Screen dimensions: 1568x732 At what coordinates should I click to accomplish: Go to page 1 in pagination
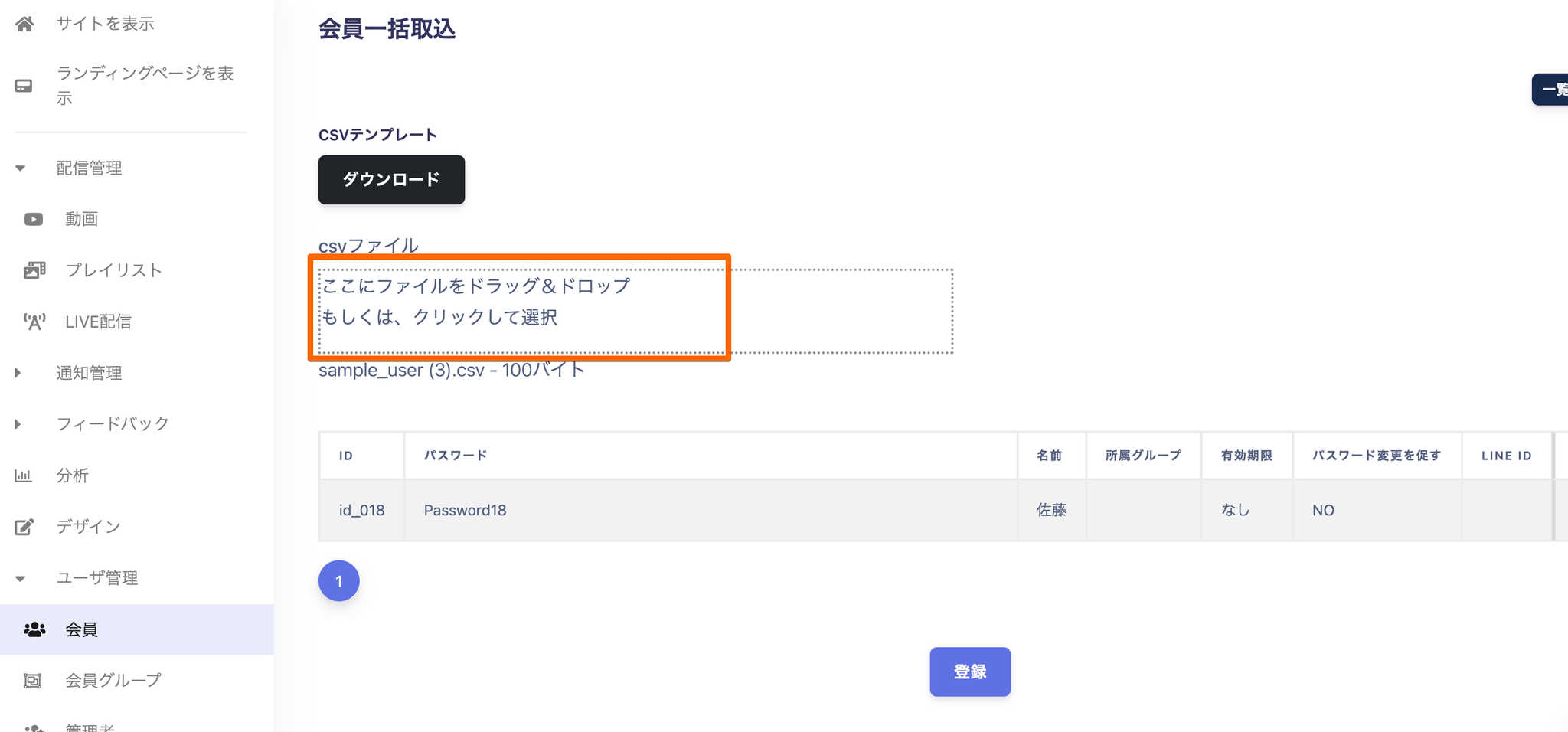point(338,581)
